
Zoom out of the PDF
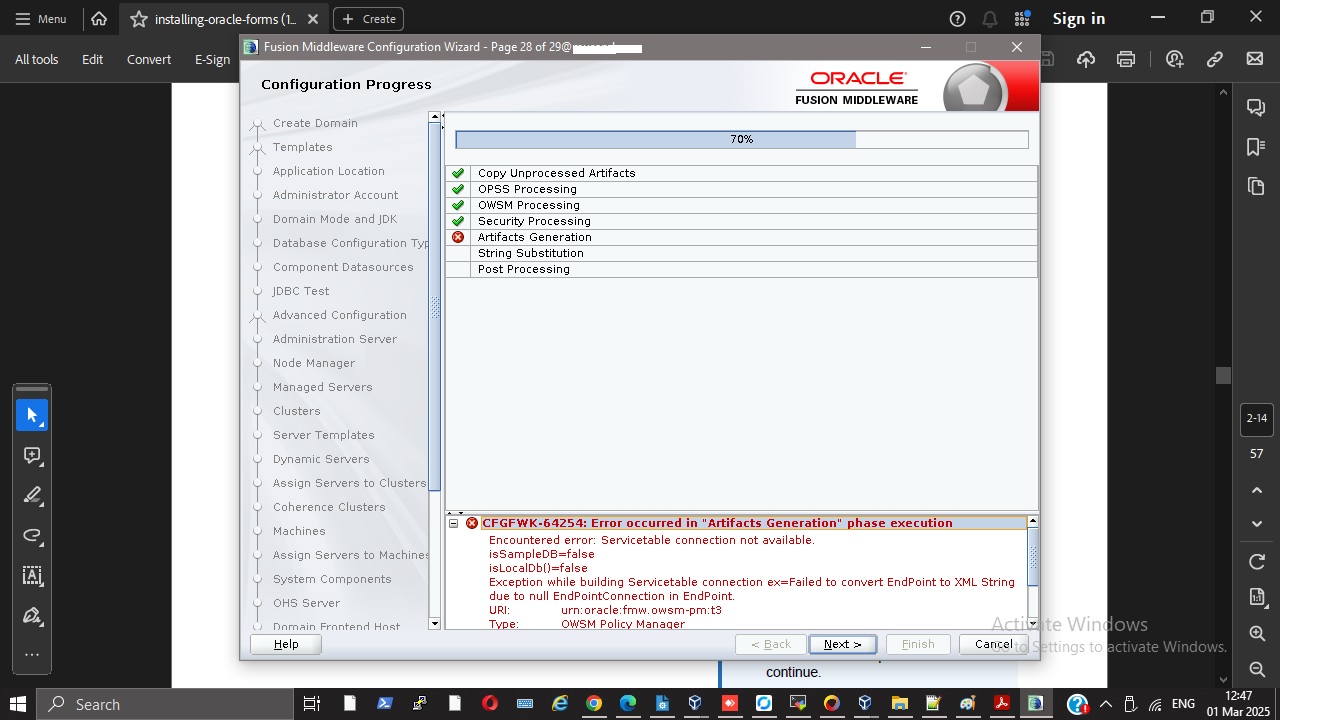tap(1257, 670)
